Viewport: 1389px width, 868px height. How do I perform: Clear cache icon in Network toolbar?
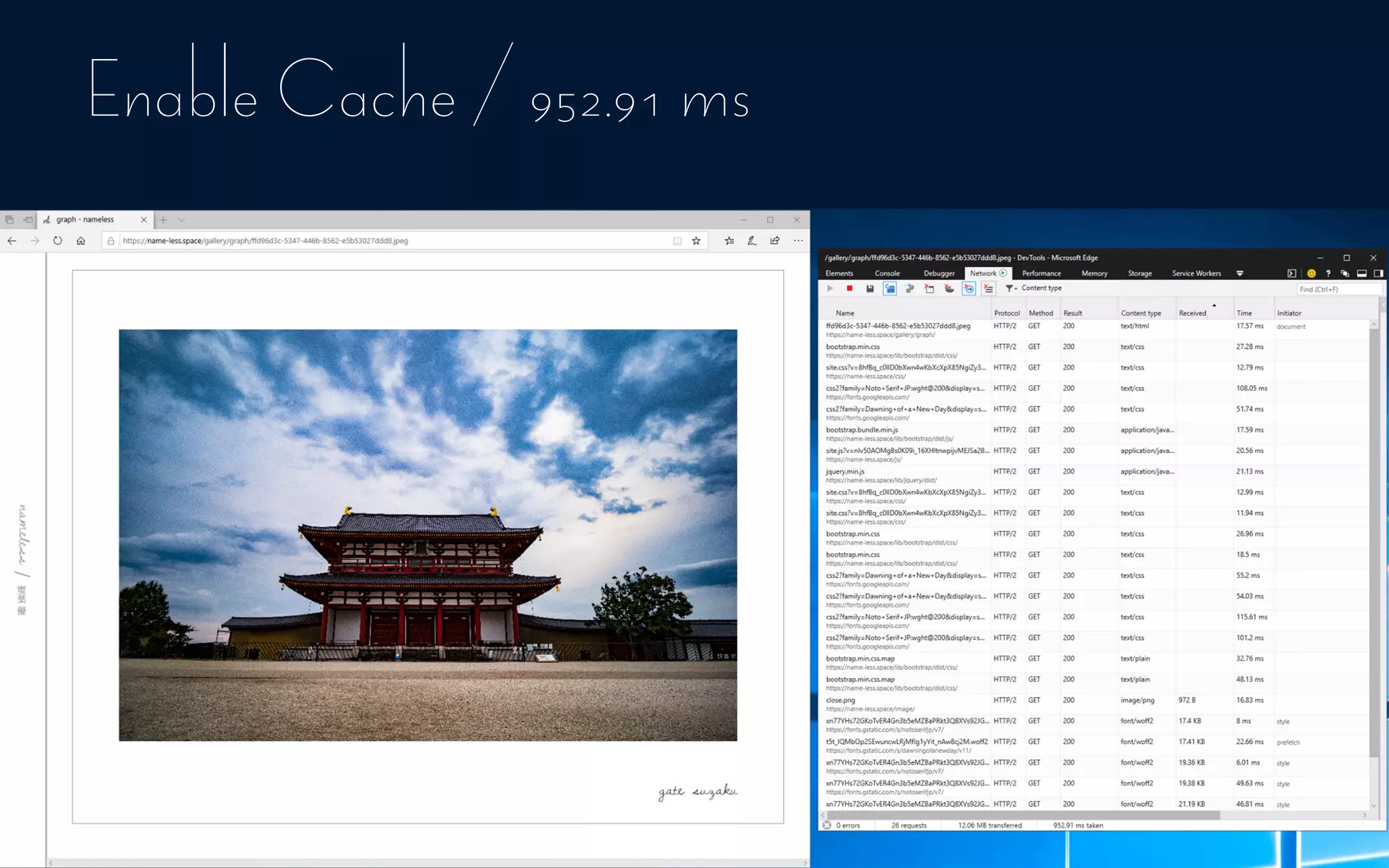929,289
